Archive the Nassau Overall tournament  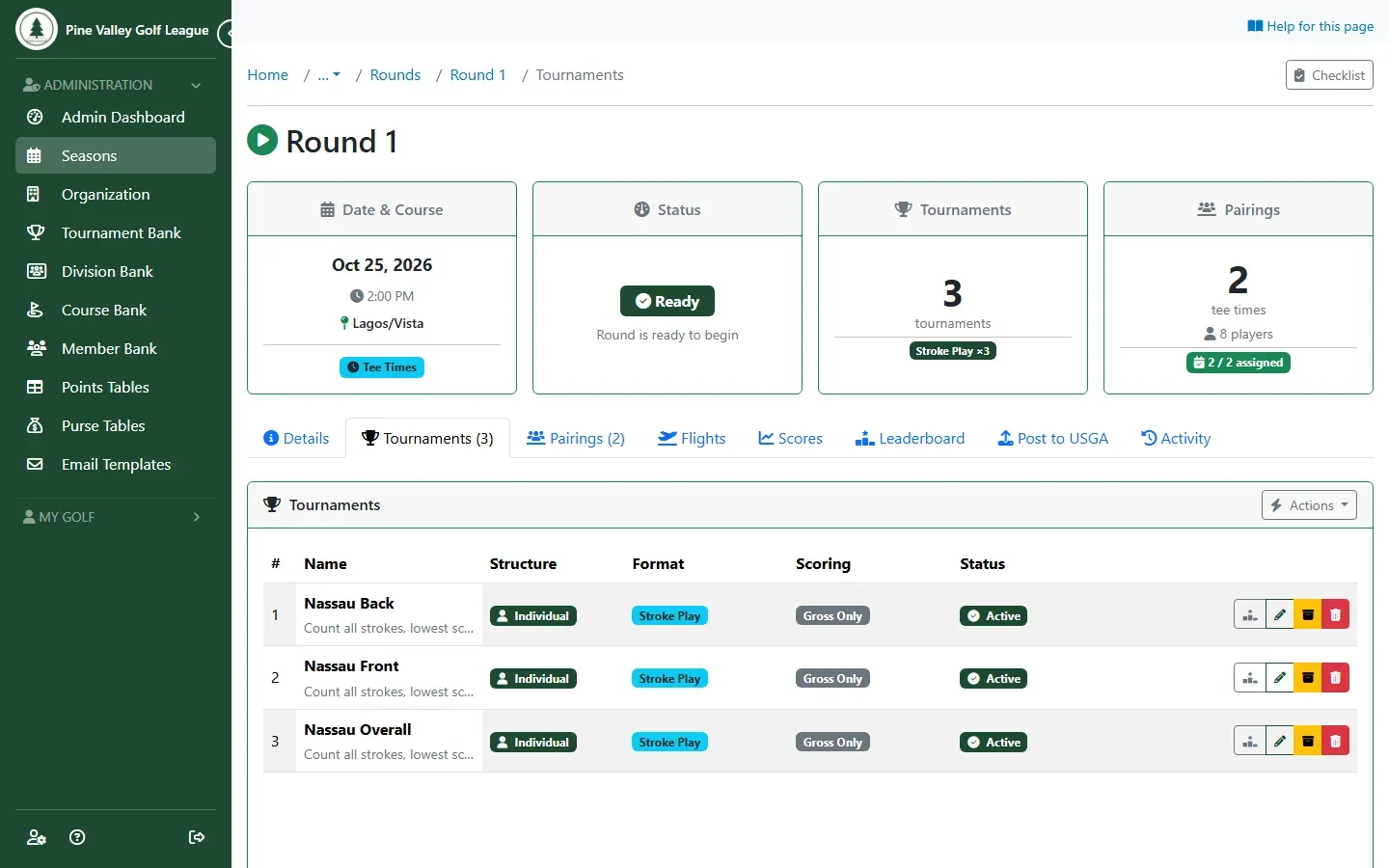coord(1308,741)
